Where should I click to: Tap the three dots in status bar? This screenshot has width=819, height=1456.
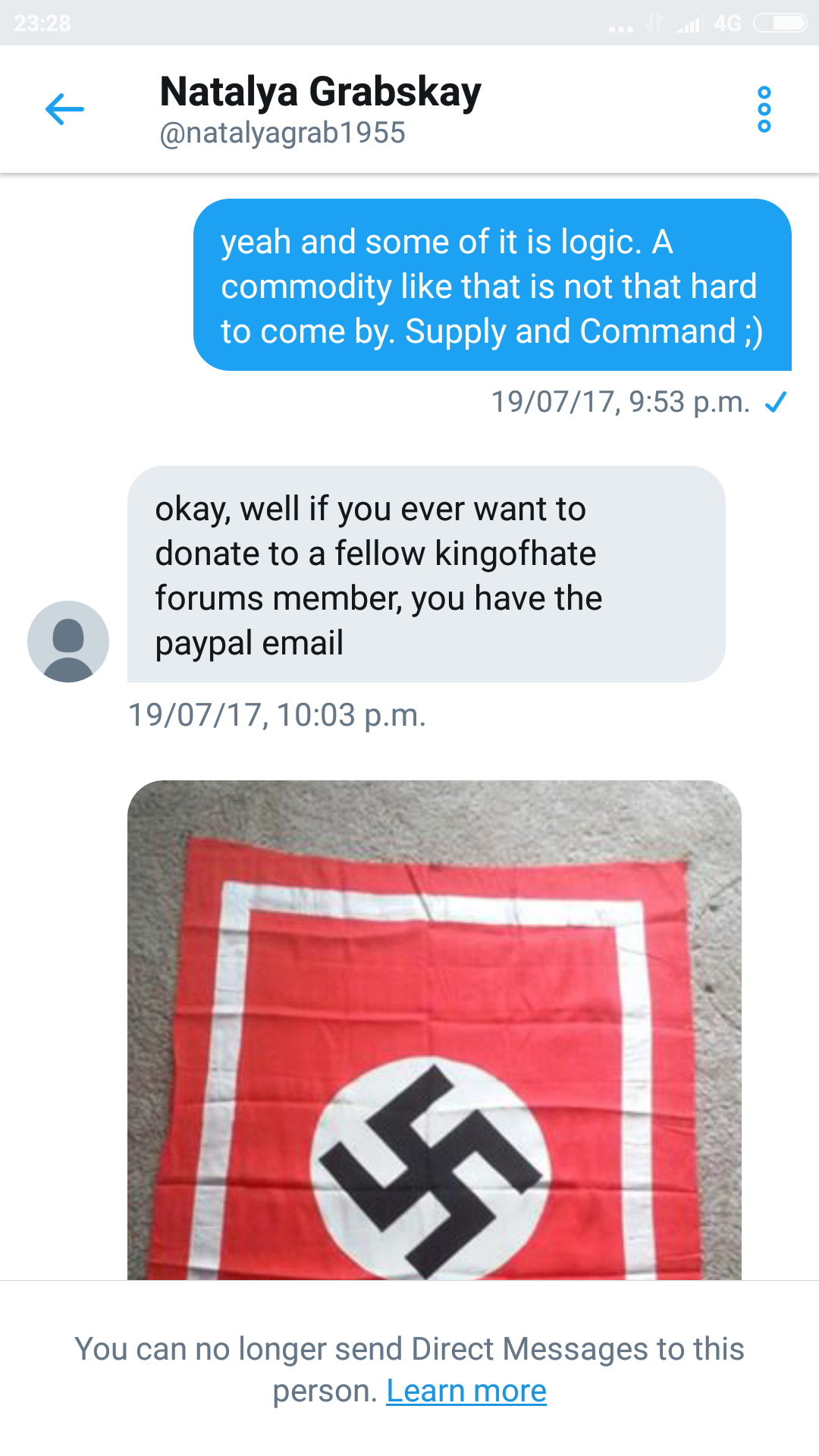pos(621,29)
